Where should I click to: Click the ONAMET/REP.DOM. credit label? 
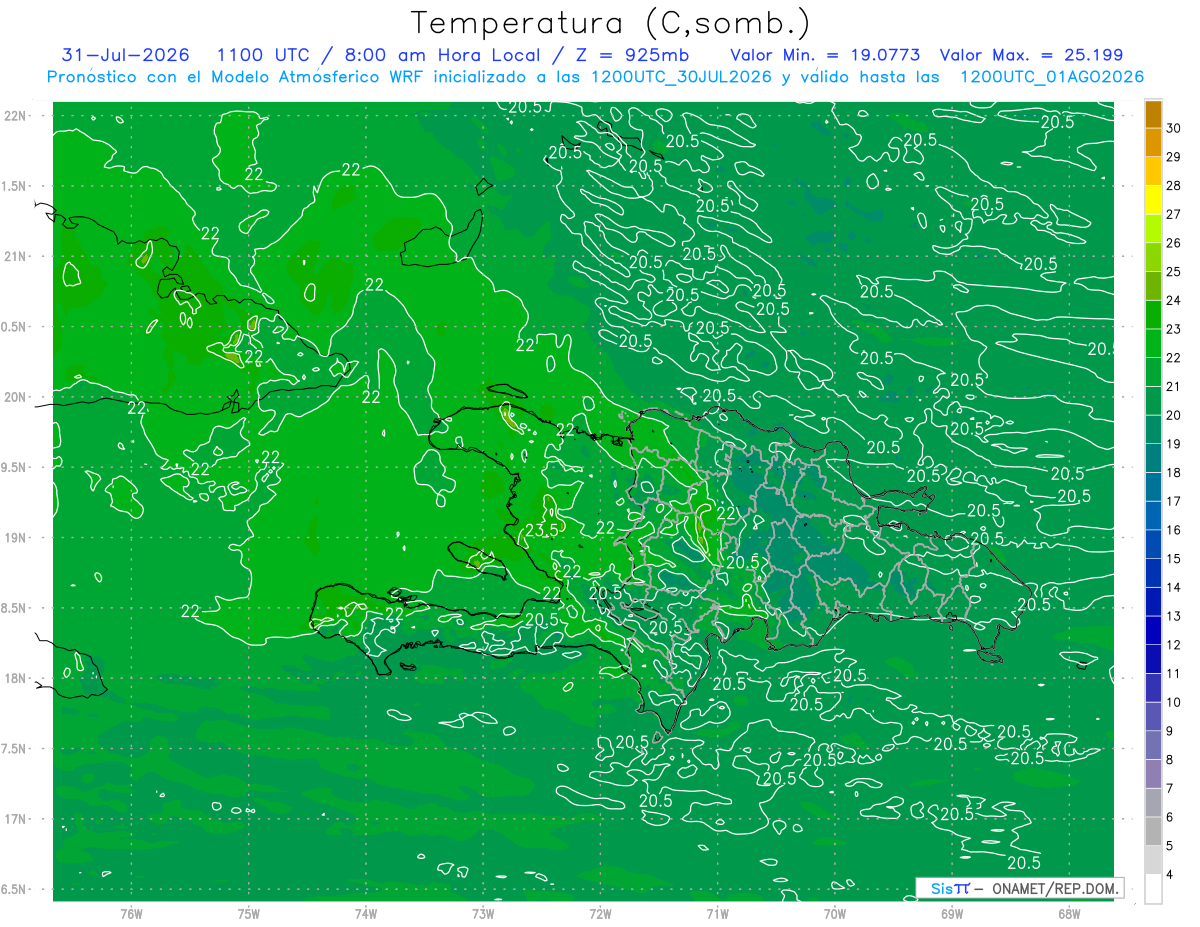pos(1054,888)
